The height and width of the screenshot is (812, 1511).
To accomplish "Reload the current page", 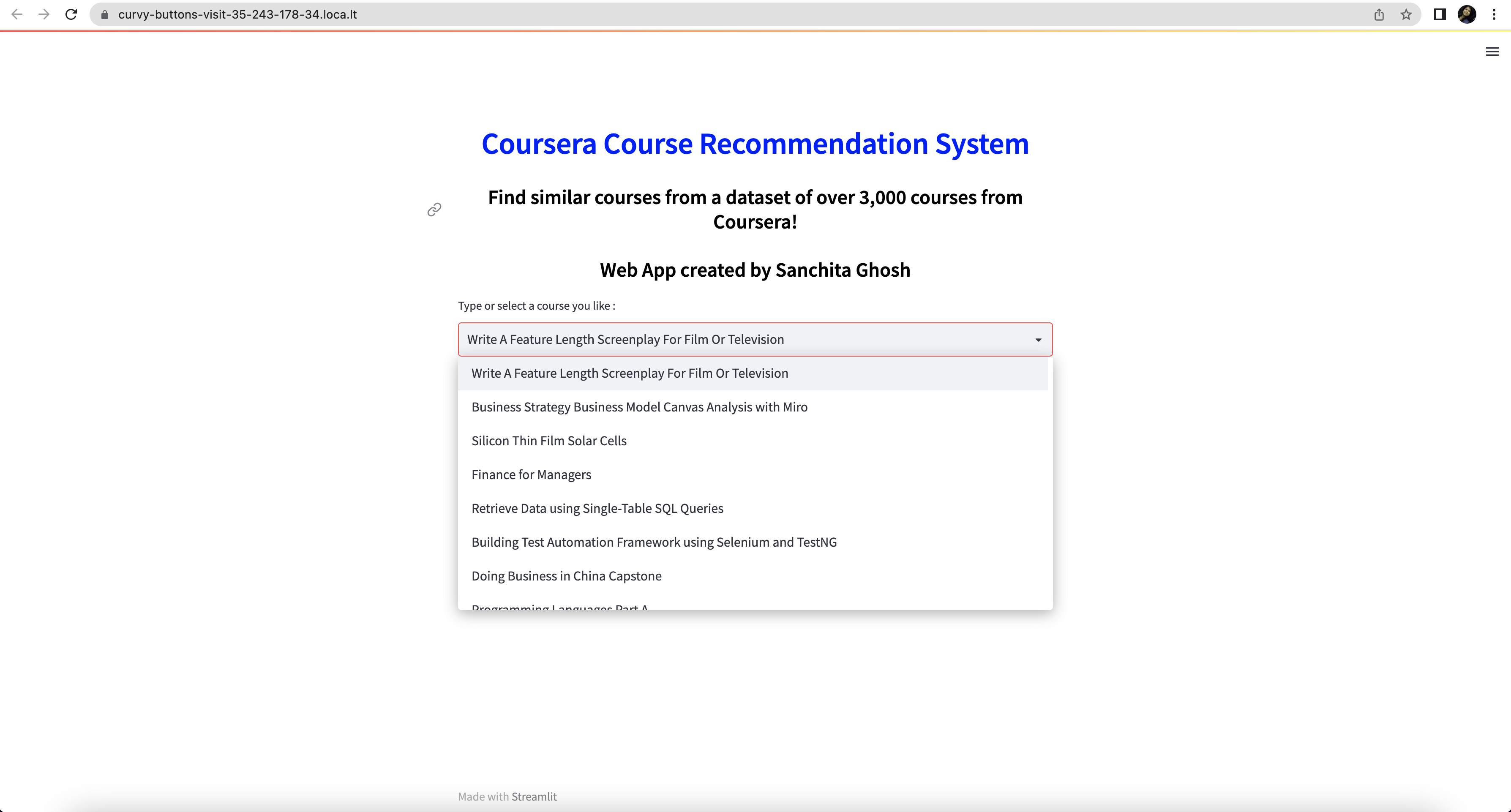I will coord(71,15).
